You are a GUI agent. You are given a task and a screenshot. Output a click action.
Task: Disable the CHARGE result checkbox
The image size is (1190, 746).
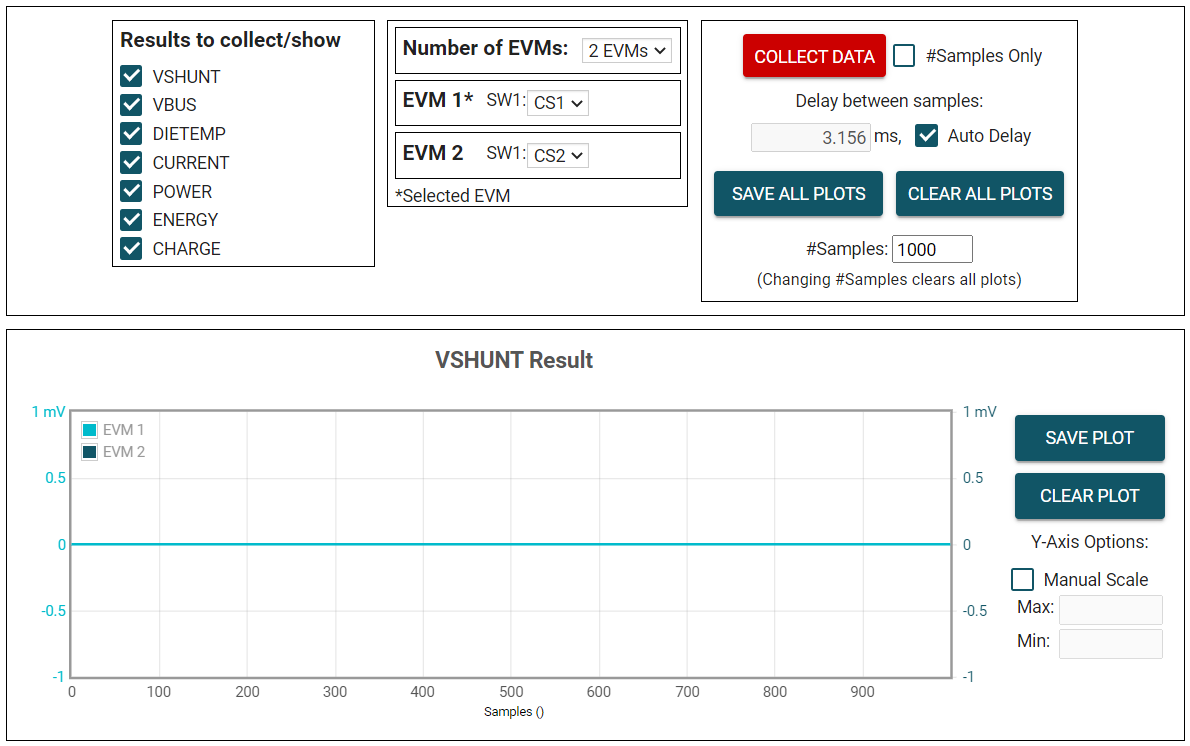click(x=131, y=249)
